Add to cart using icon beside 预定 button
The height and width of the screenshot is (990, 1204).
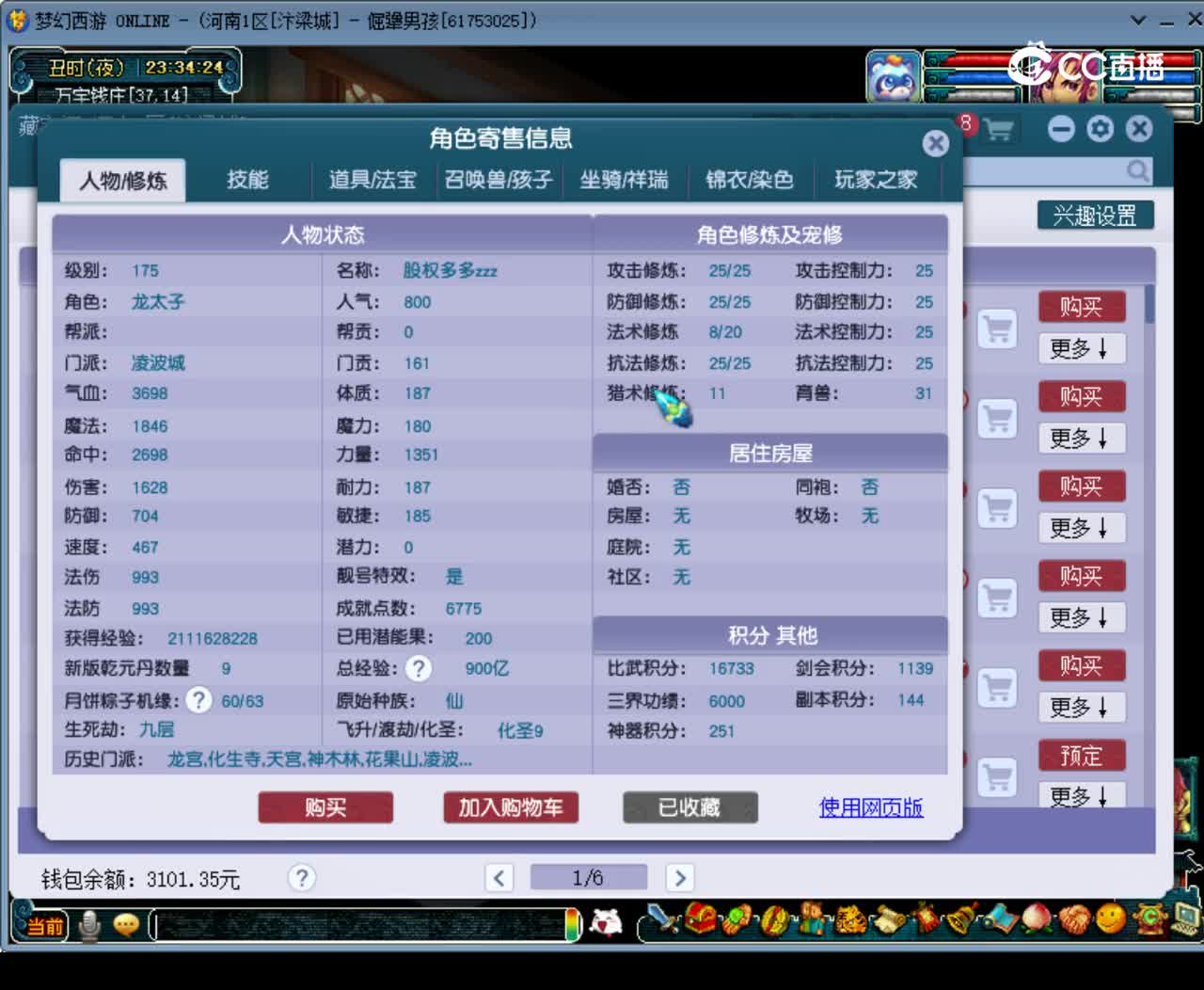997,777
